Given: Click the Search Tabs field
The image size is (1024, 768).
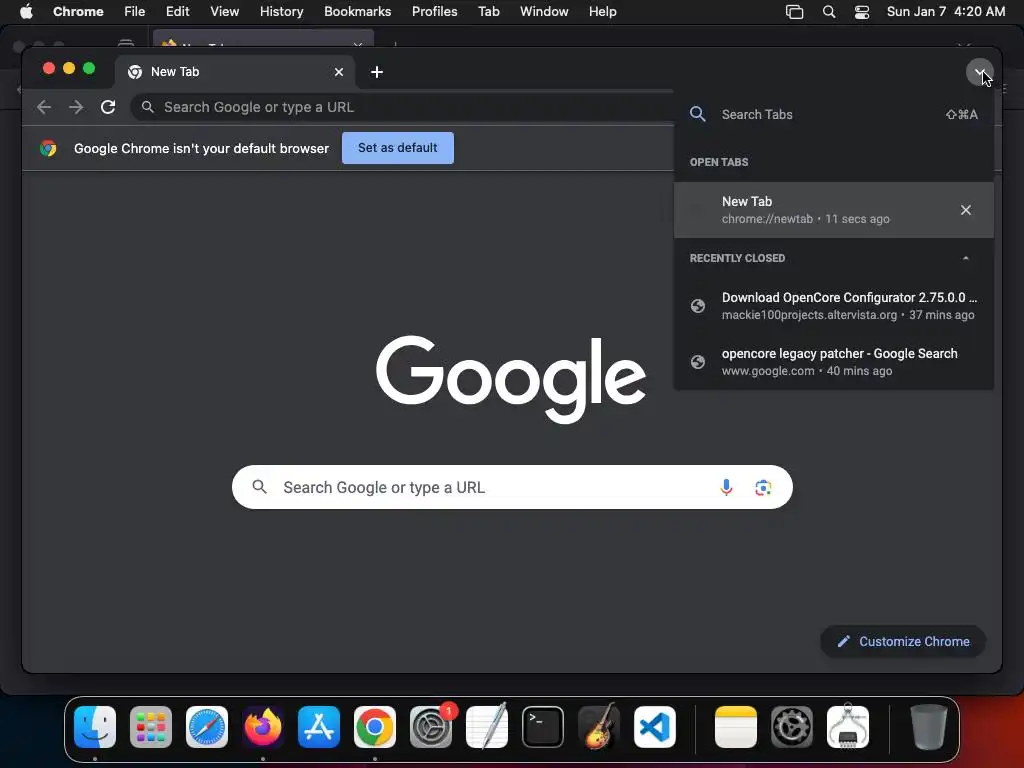Looking at the screenshot, I should pos(833,114).
